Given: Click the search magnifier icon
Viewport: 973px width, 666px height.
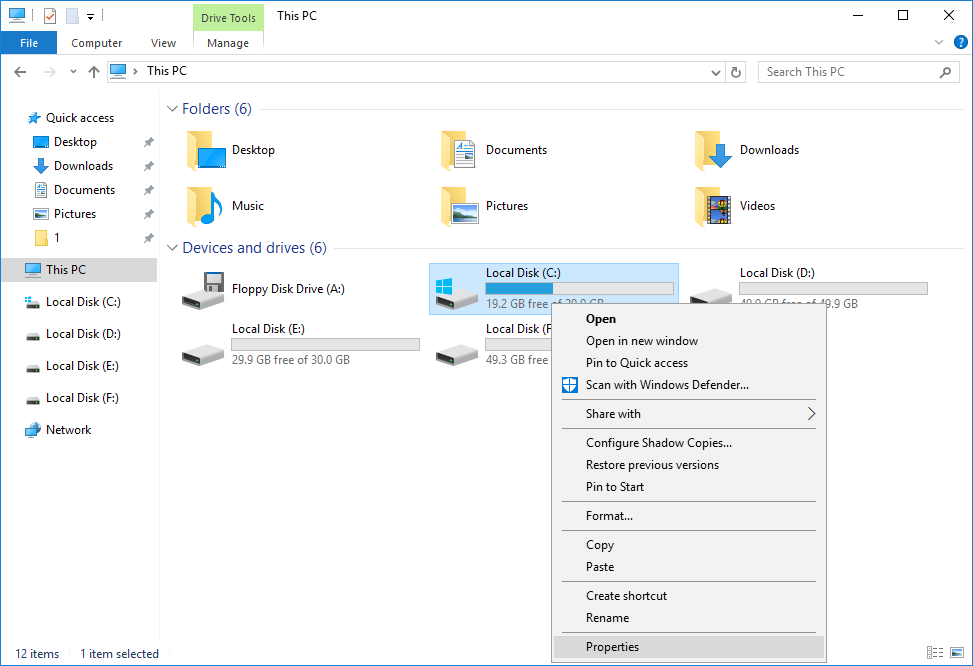Looking at the screenshot, I should click(945, 72).
